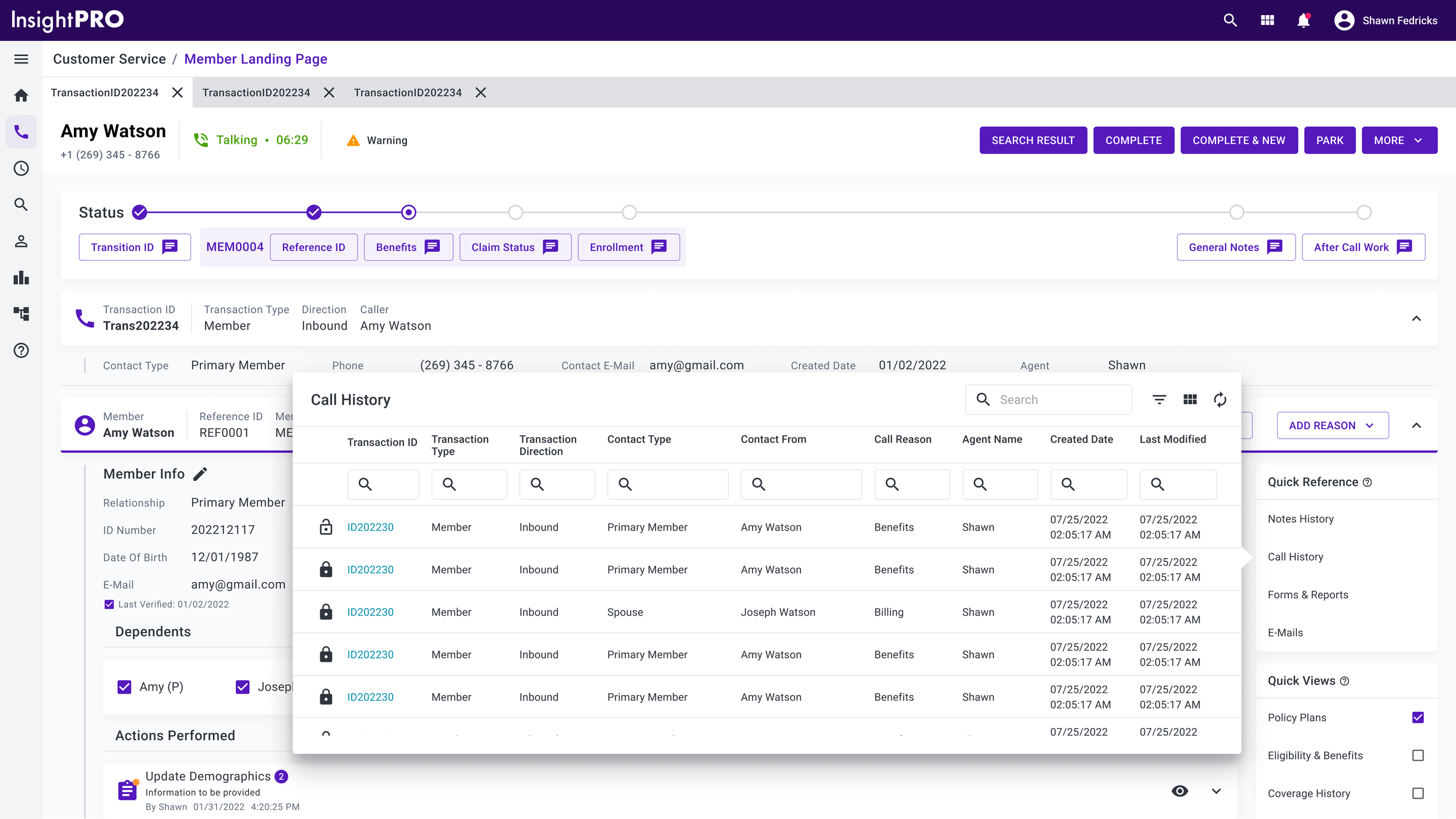Click the refresh icon in Call History
Viewport: 1456px width, 819px height.
(1220, 400)
